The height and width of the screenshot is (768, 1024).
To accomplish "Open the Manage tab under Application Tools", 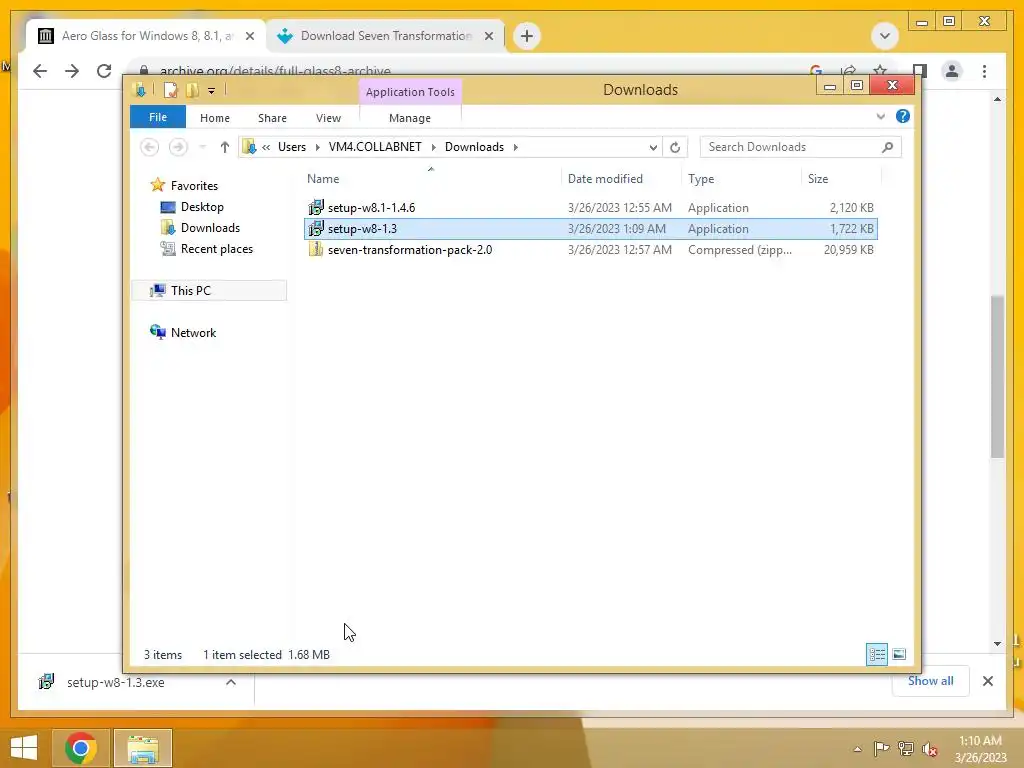I will [x=410, y=118].
